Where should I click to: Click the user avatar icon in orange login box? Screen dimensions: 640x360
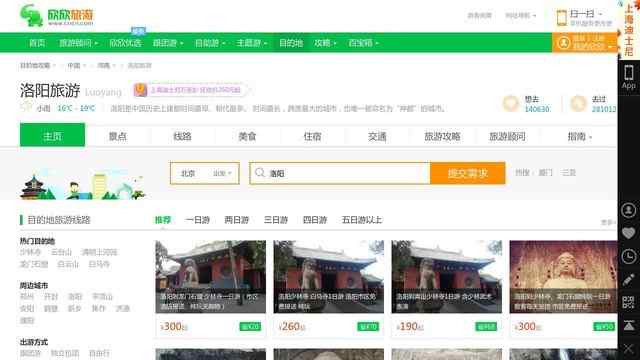tap(564, 43)
